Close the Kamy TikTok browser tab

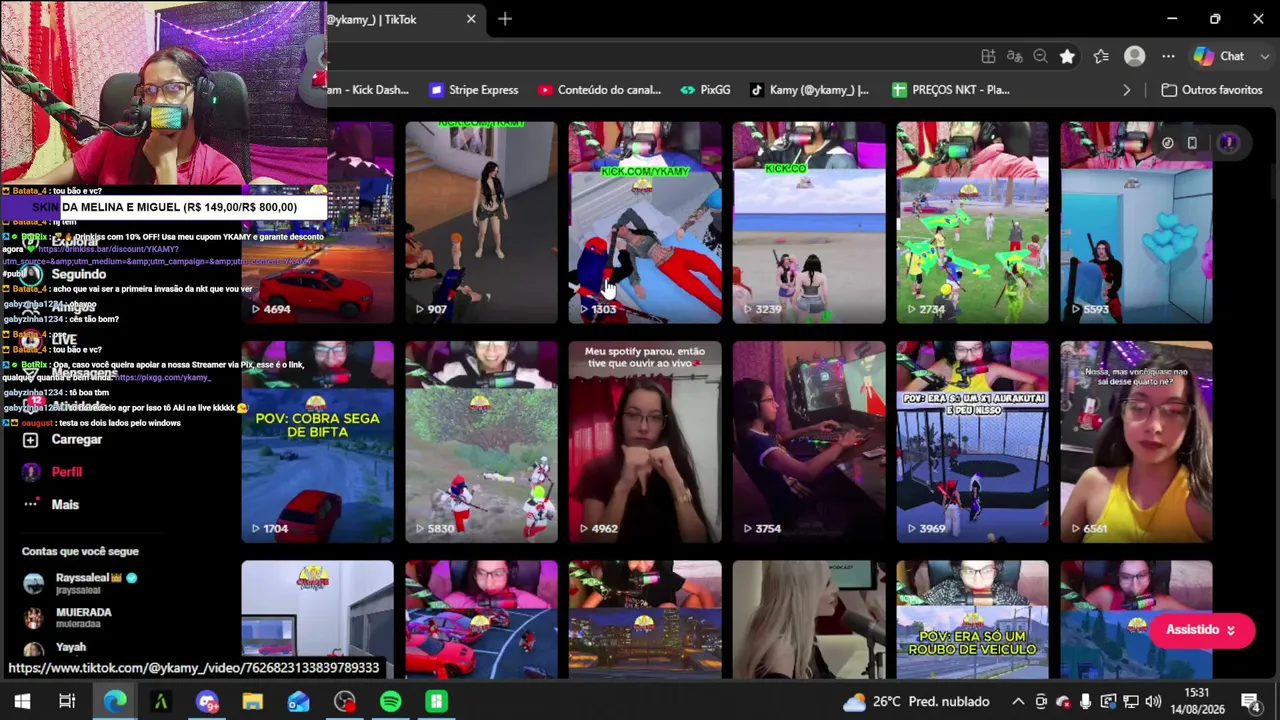pyautogui.click(x=471, y=19)
